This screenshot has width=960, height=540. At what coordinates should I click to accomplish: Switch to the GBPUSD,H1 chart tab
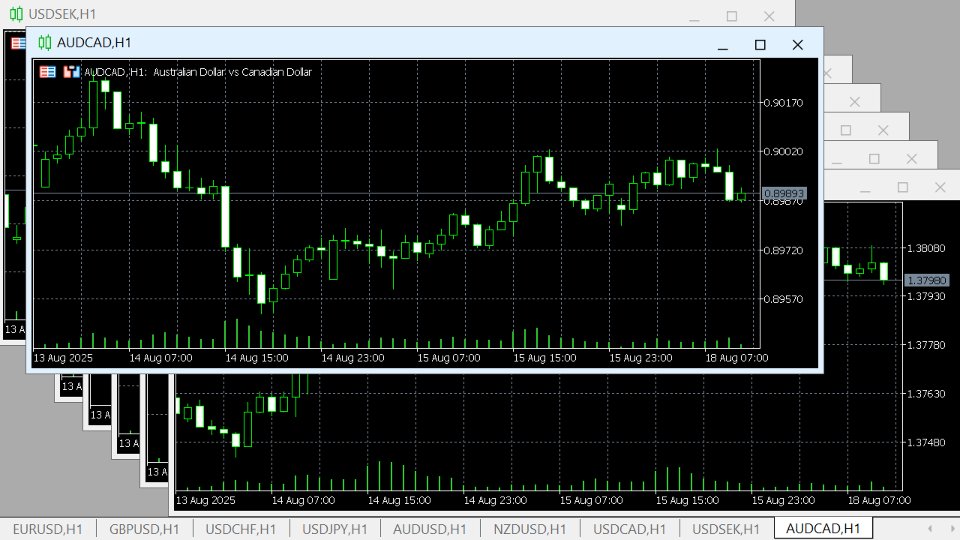point(144,529)
